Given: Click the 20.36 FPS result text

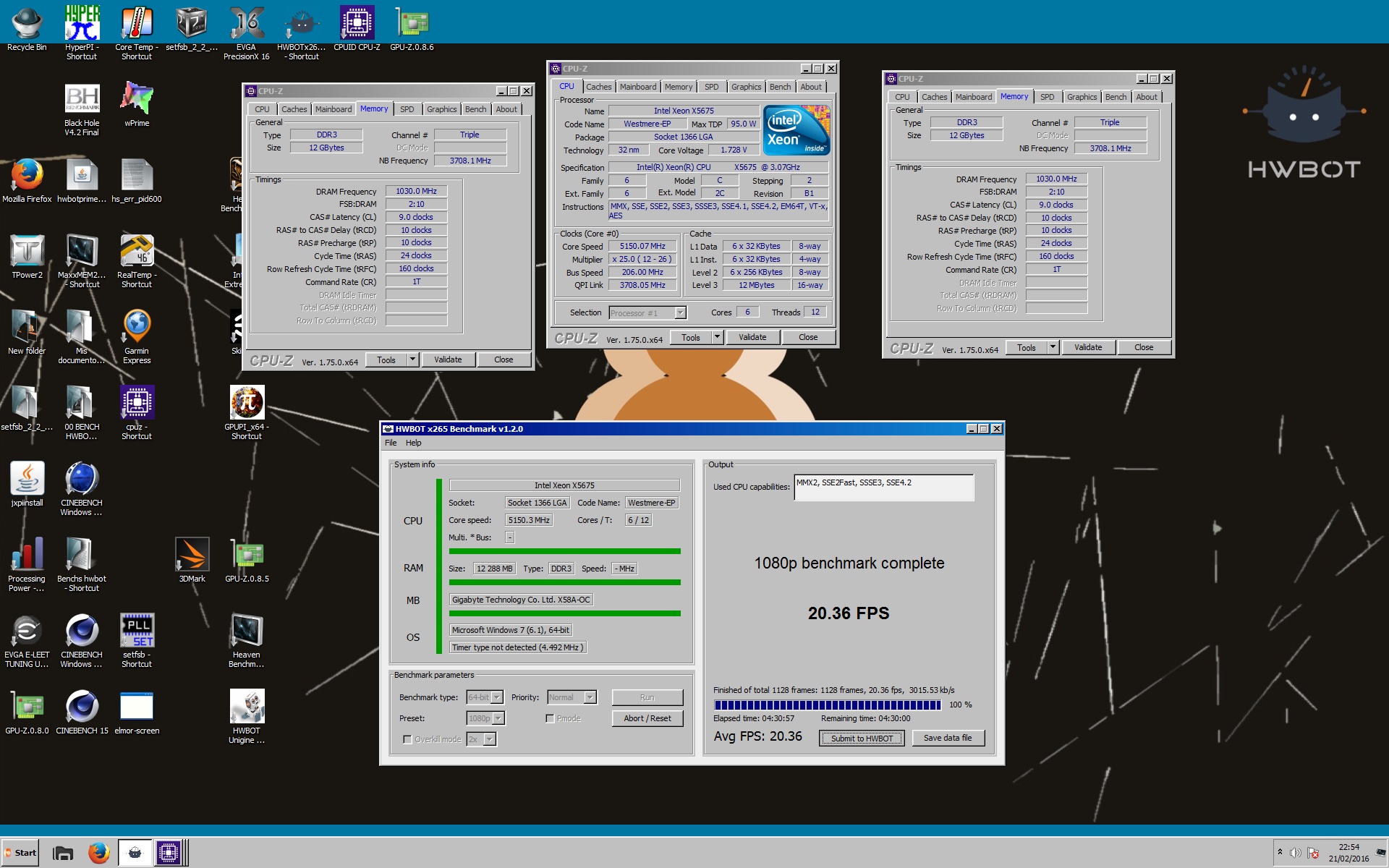Looking at the screenshot, I should tap(849, 613).
